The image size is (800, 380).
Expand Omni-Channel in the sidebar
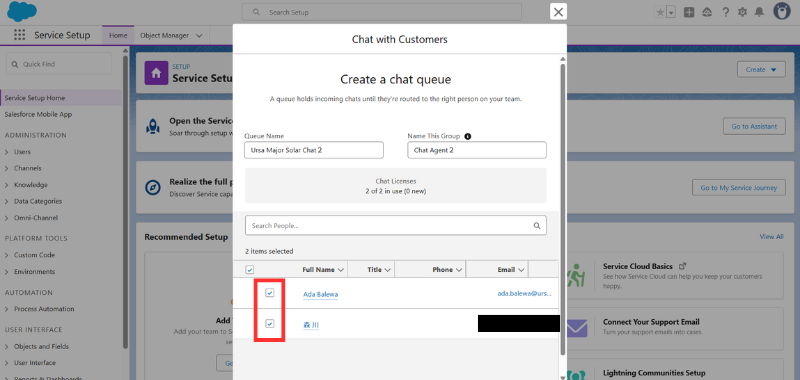[31, 218]
